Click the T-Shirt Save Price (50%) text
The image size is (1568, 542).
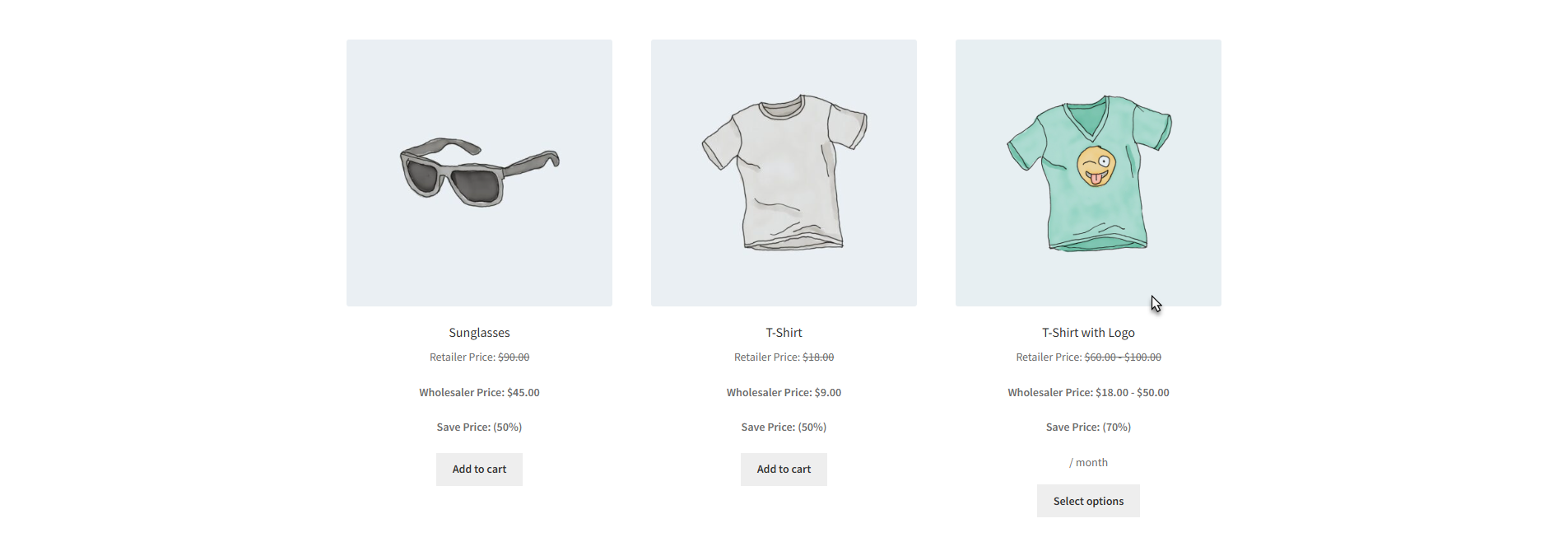pos(784,428)
